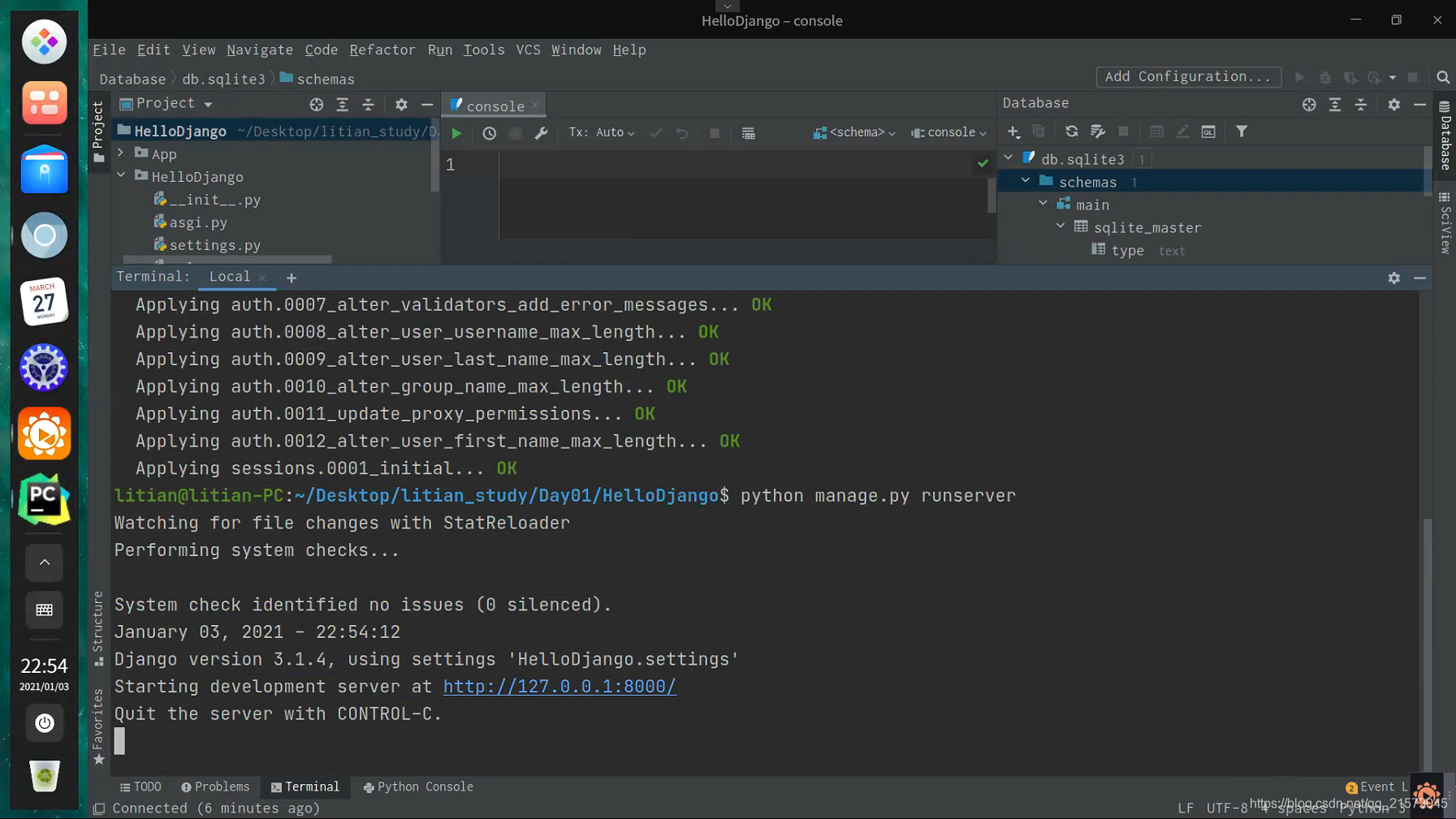Click the power button in the dock
Screen dimensions: 1456x819
44,723
